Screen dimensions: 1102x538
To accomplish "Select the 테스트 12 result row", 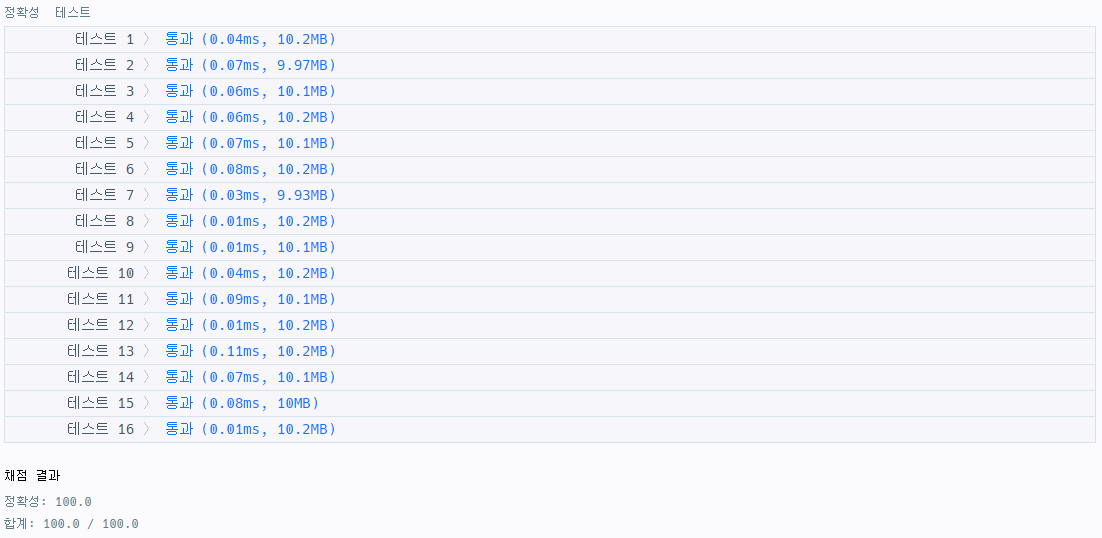I will pyautogui.click(x=550, y=325).
